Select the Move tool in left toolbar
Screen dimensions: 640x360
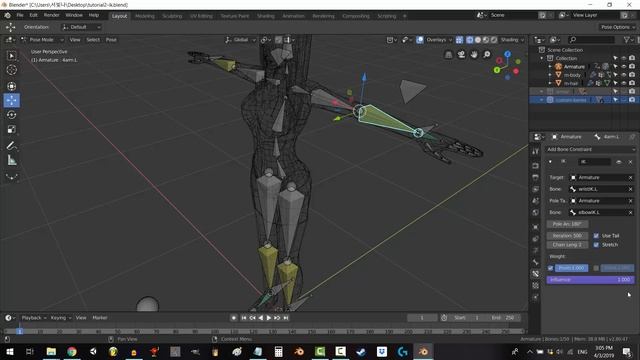(11, 100)
